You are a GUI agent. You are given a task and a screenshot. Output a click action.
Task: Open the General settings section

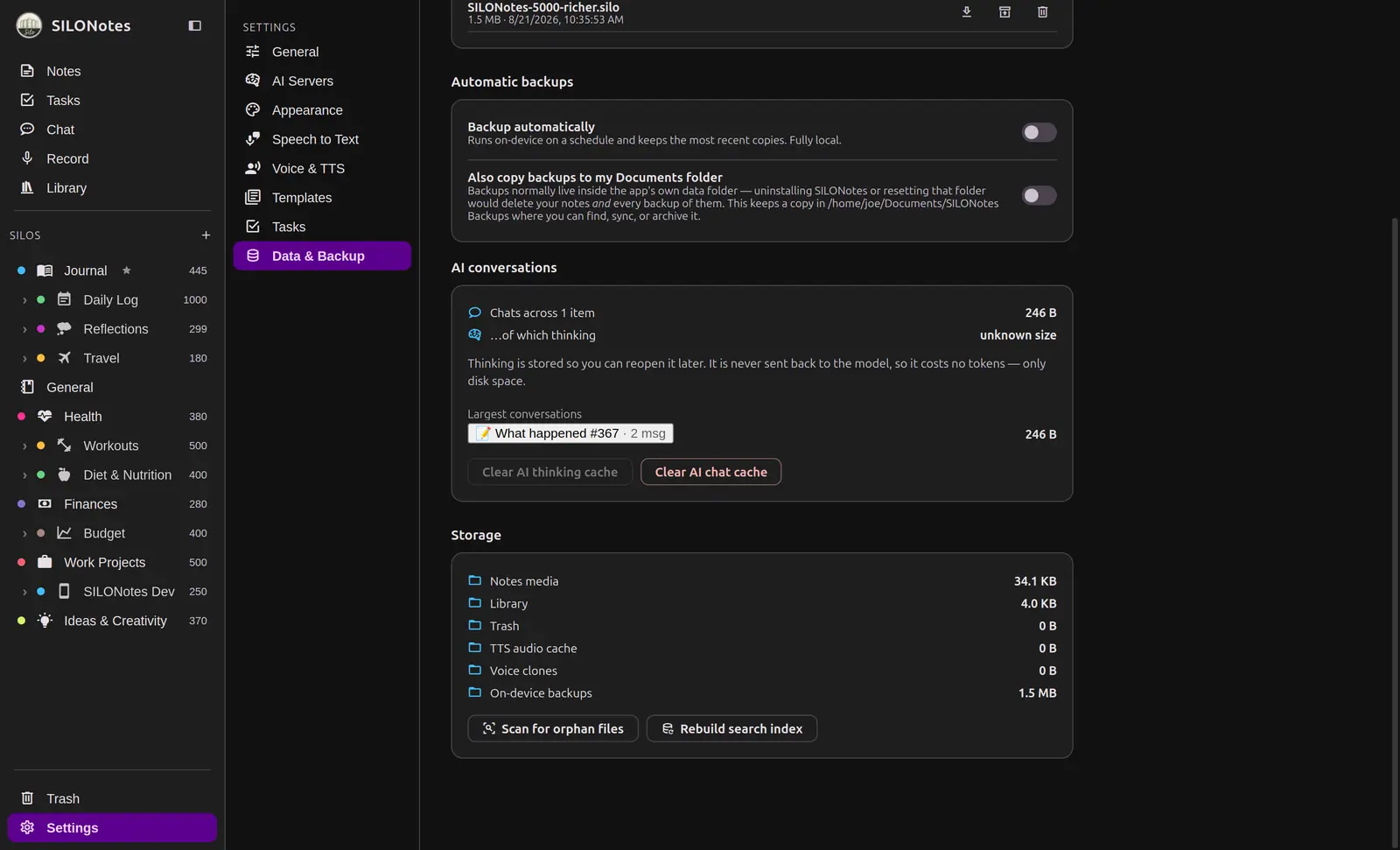pos(322,52)
